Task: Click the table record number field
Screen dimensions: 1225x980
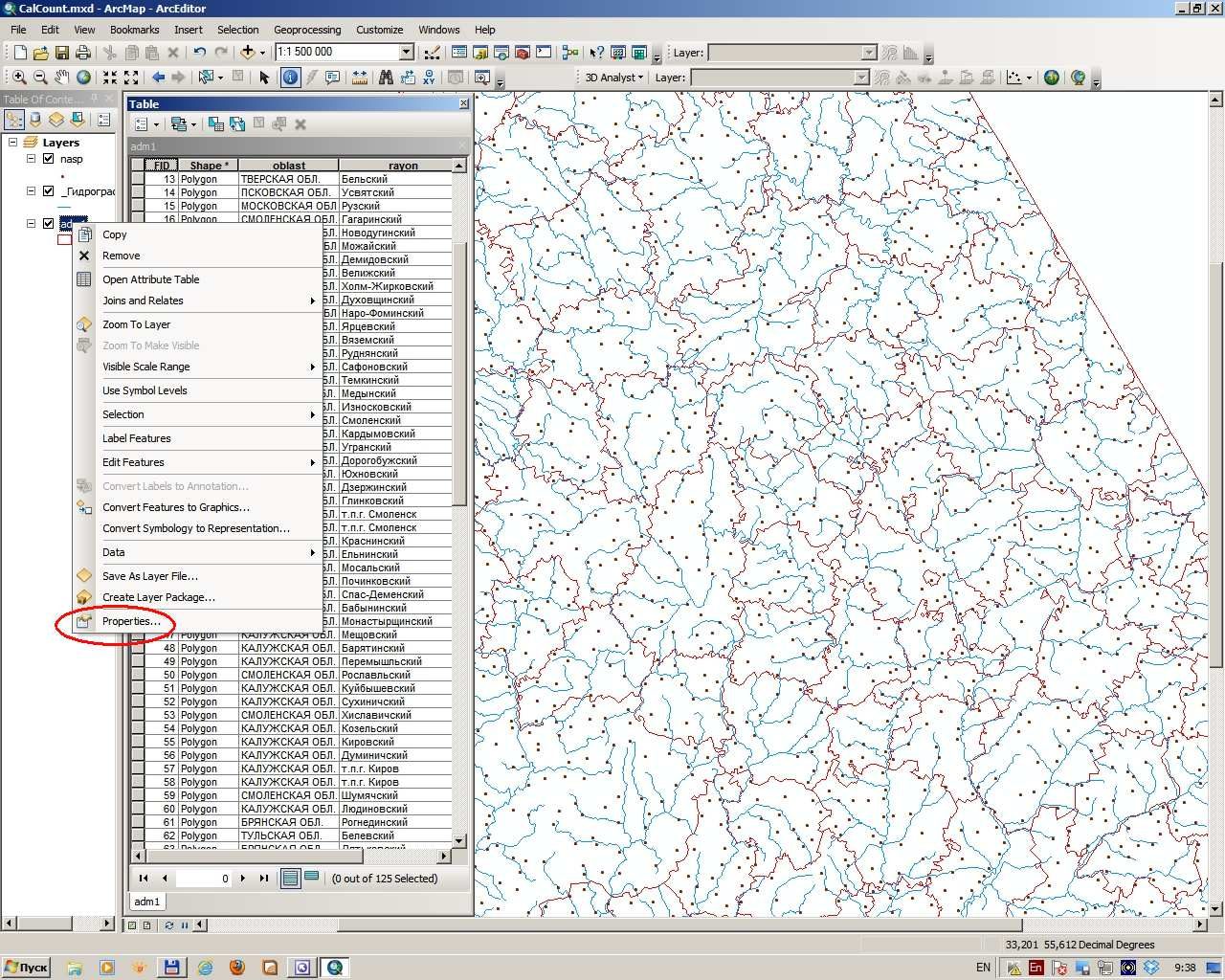Action: [204, 879]
